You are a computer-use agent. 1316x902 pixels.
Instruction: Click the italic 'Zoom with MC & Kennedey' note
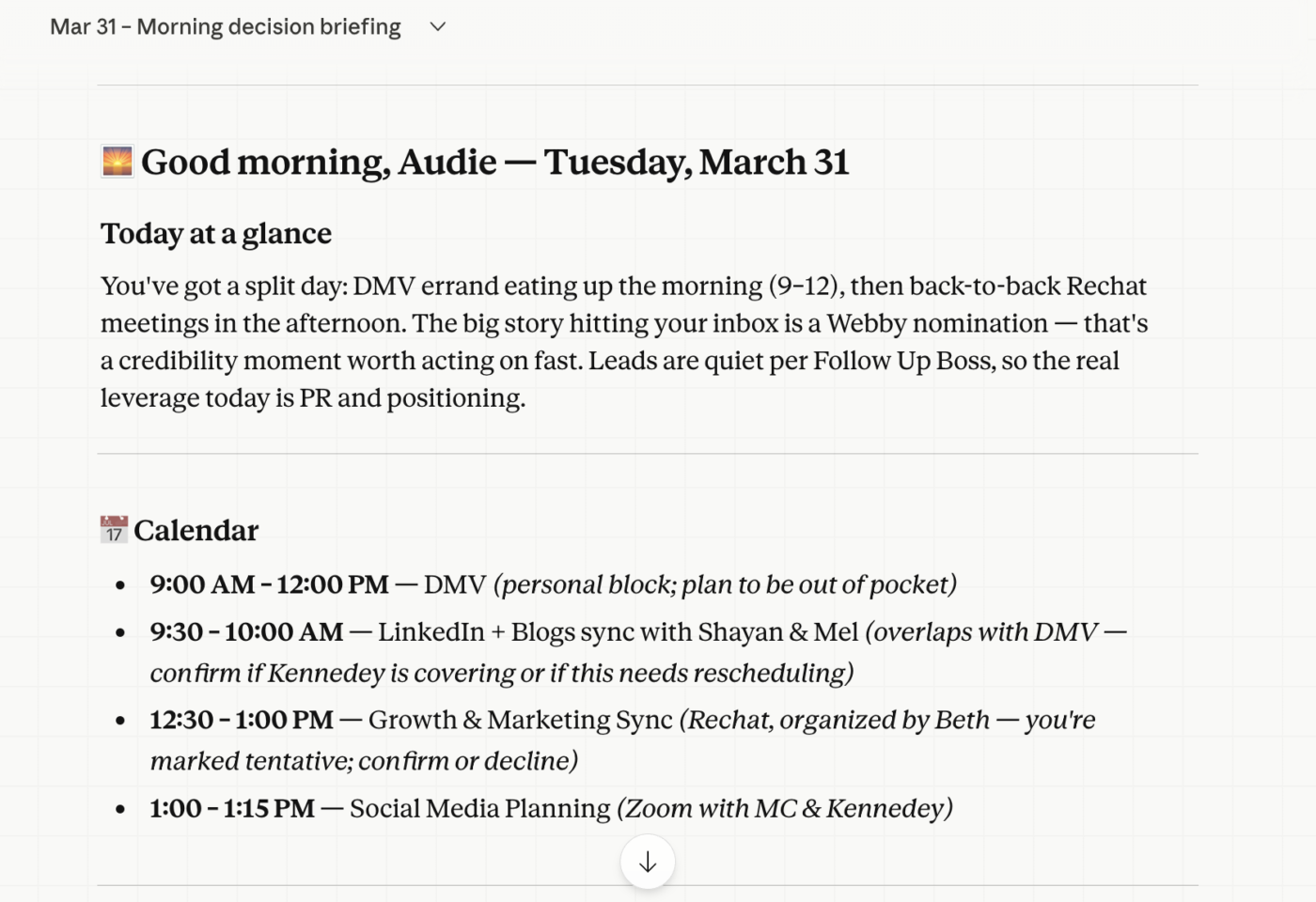point(784,808)
